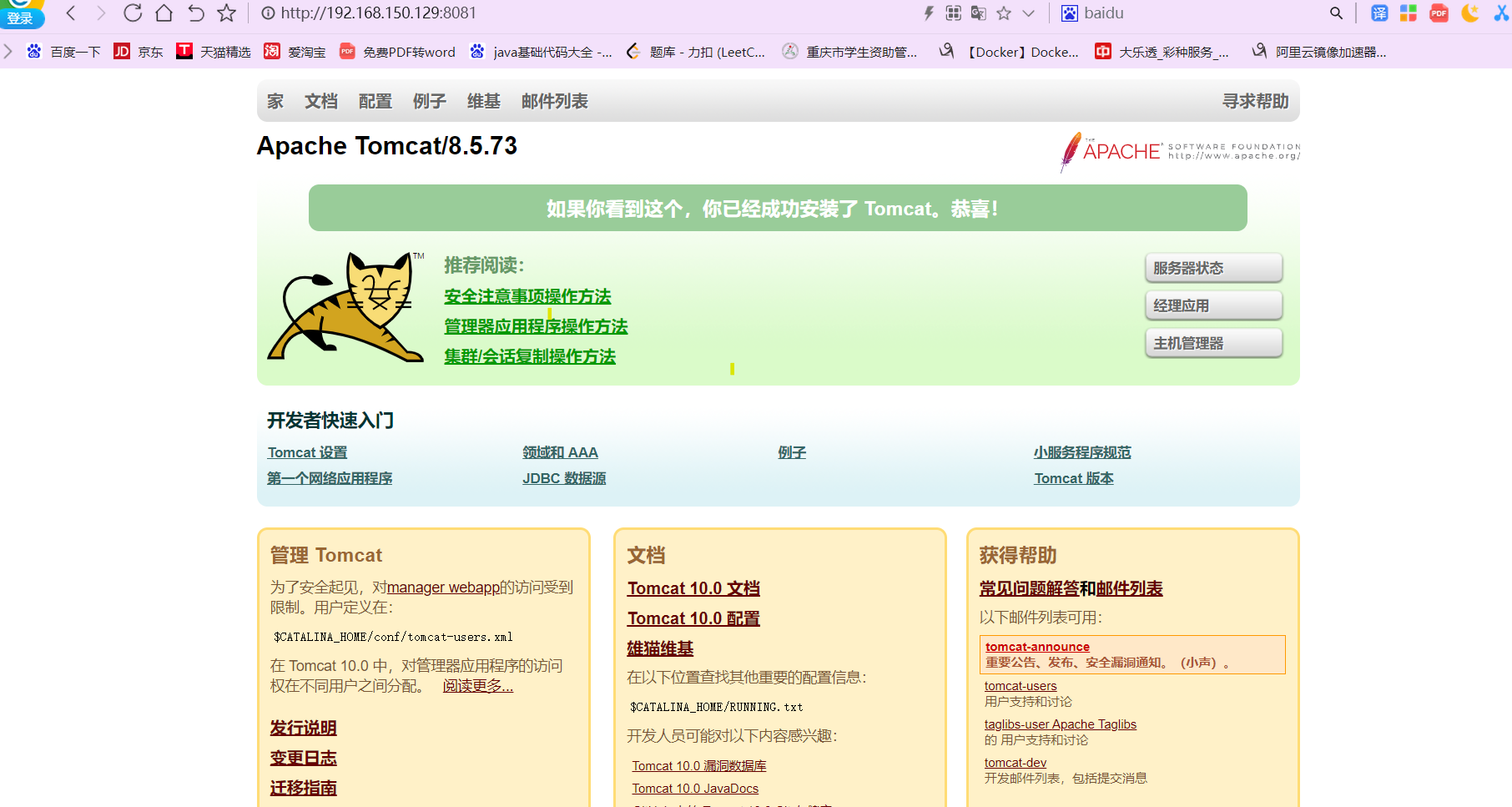Open the Tomcat 10.0 文档 link
Image resolution: width=1512 pixels, height=807 pixels.
click(x=693, y=588)
